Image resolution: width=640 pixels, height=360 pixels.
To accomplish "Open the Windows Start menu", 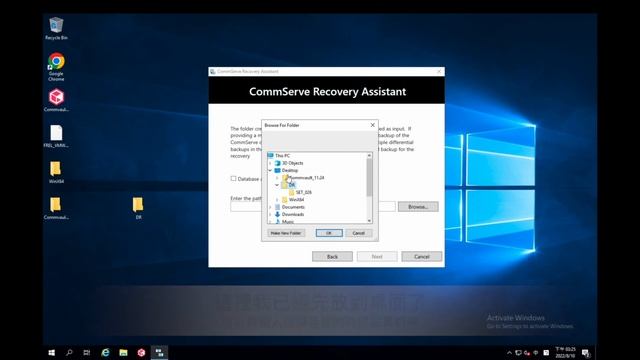I will point(51,353).
